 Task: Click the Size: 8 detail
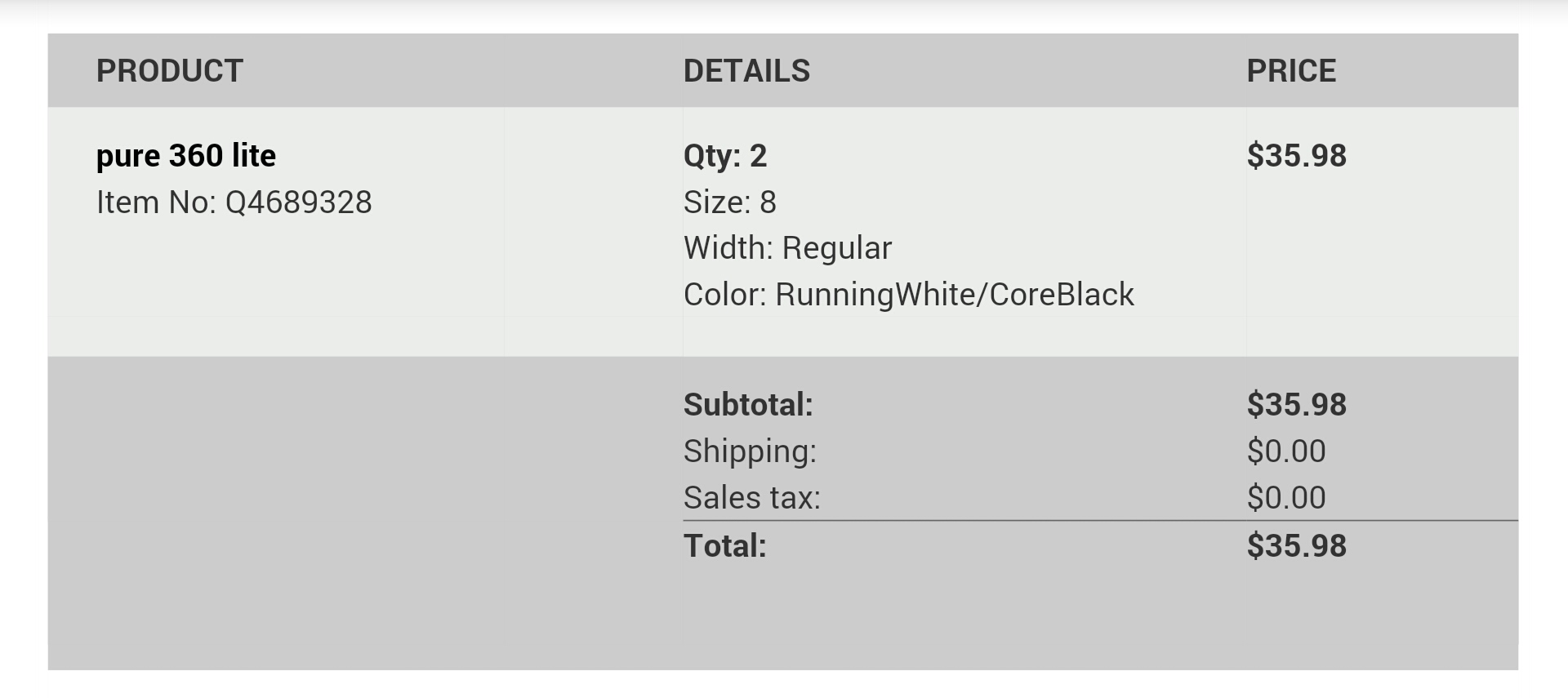coord(729,202)
